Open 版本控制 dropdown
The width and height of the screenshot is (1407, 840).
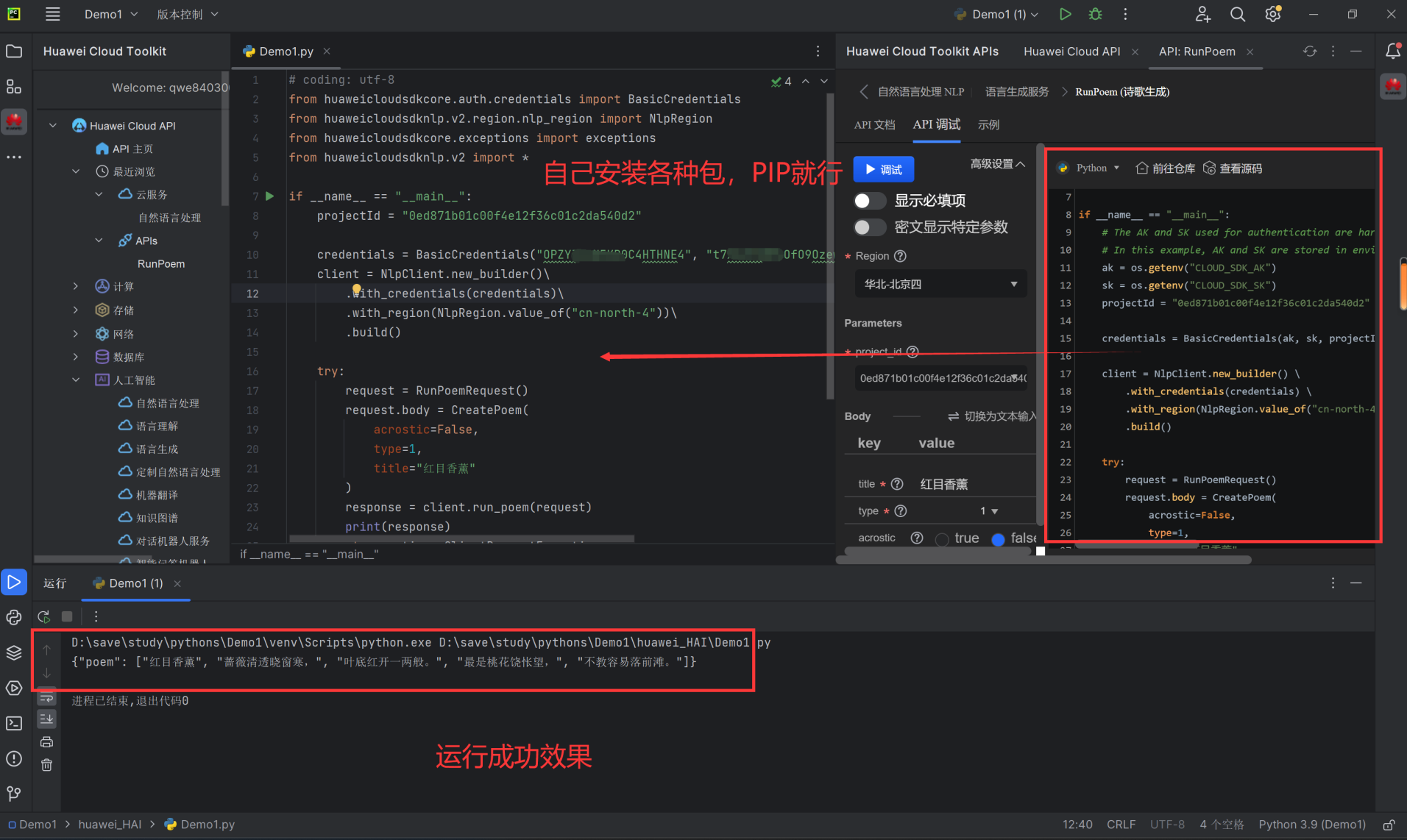[x=188, y=14]
